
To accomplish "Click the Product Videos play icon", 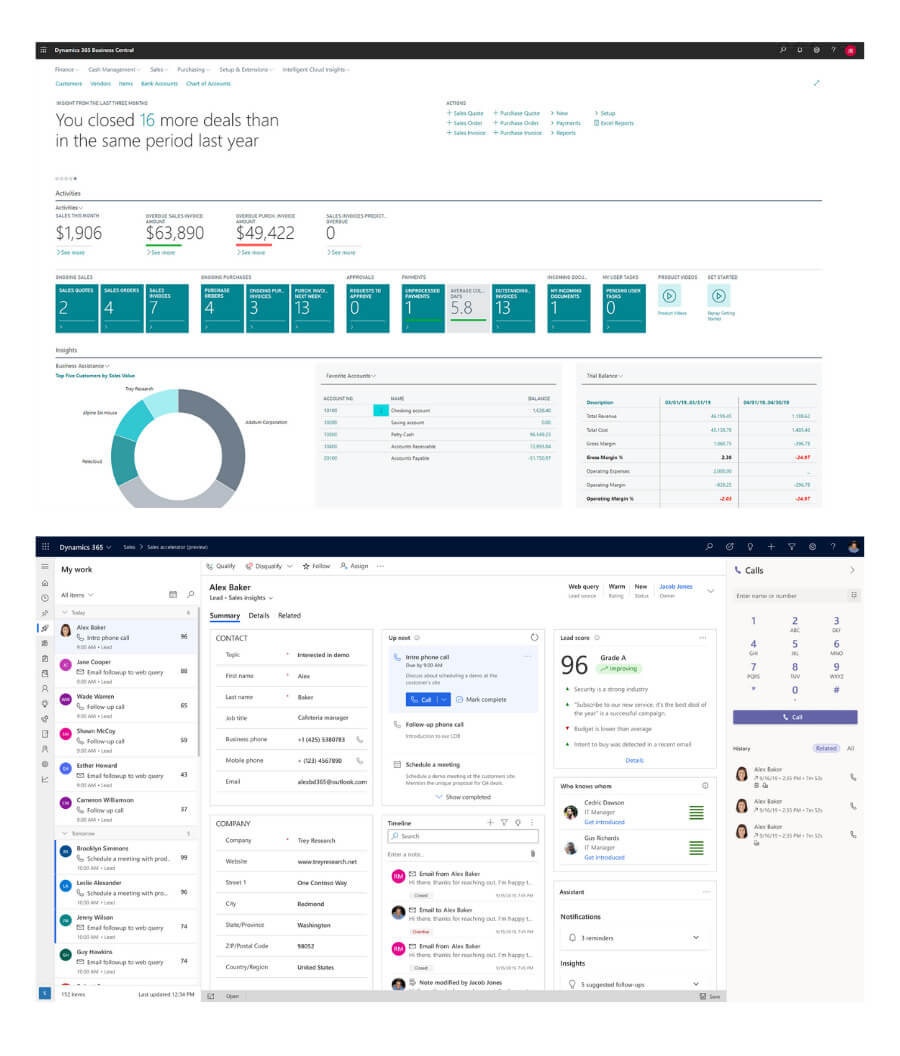I will click(669, 296).
